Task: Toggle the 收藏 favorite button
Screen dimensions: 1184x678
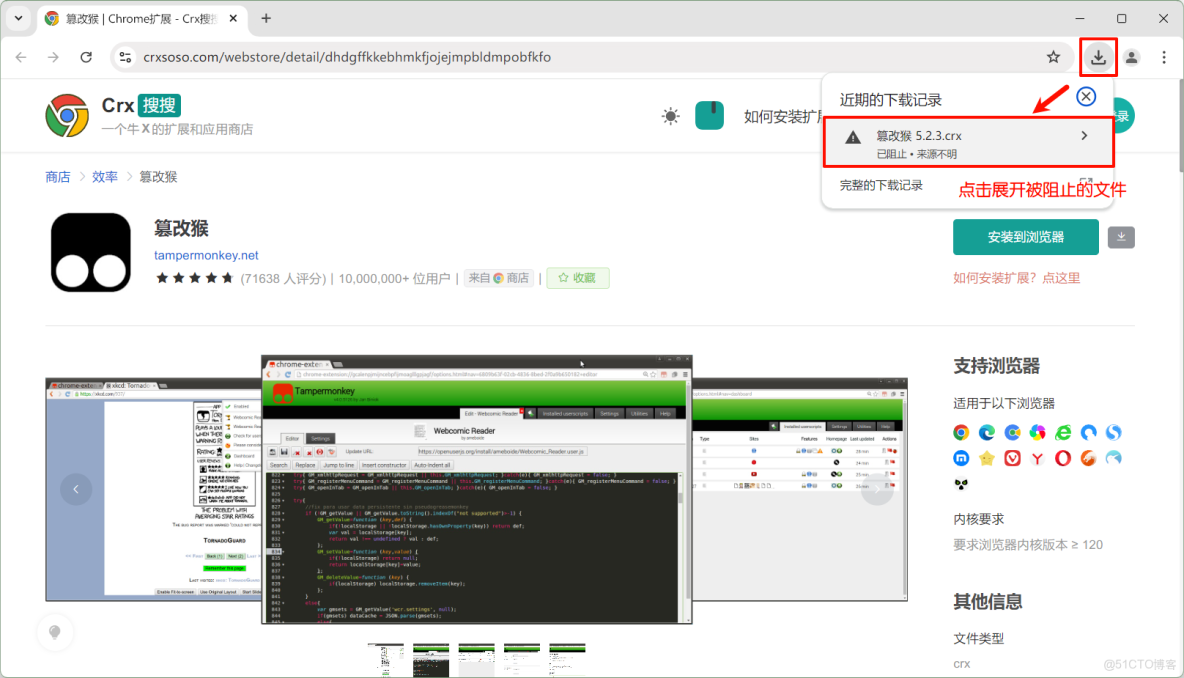Action: pyautogui.click(x=577, y=278)
